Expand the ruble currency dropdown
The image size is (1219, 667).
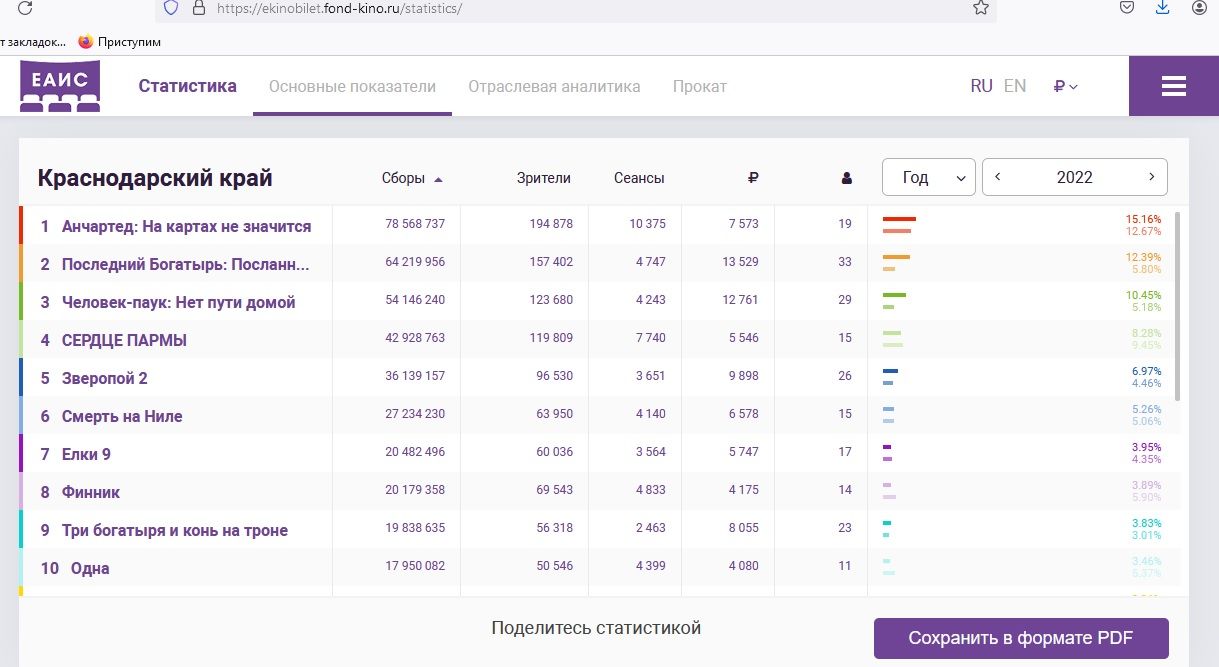click(1065, 87)
